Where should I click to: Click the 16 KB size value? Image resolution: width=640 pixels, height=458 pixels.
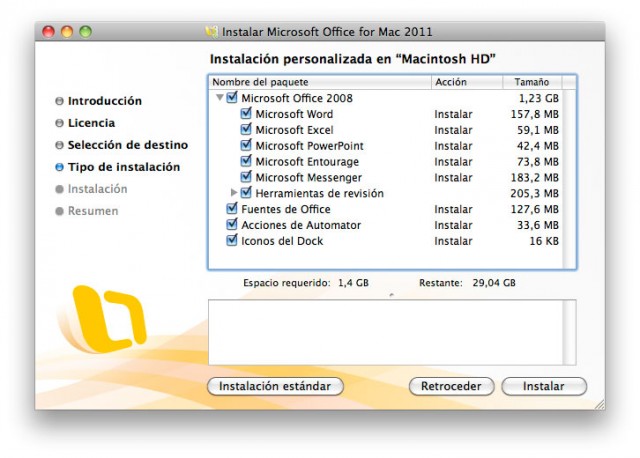[x=544, y=241]
